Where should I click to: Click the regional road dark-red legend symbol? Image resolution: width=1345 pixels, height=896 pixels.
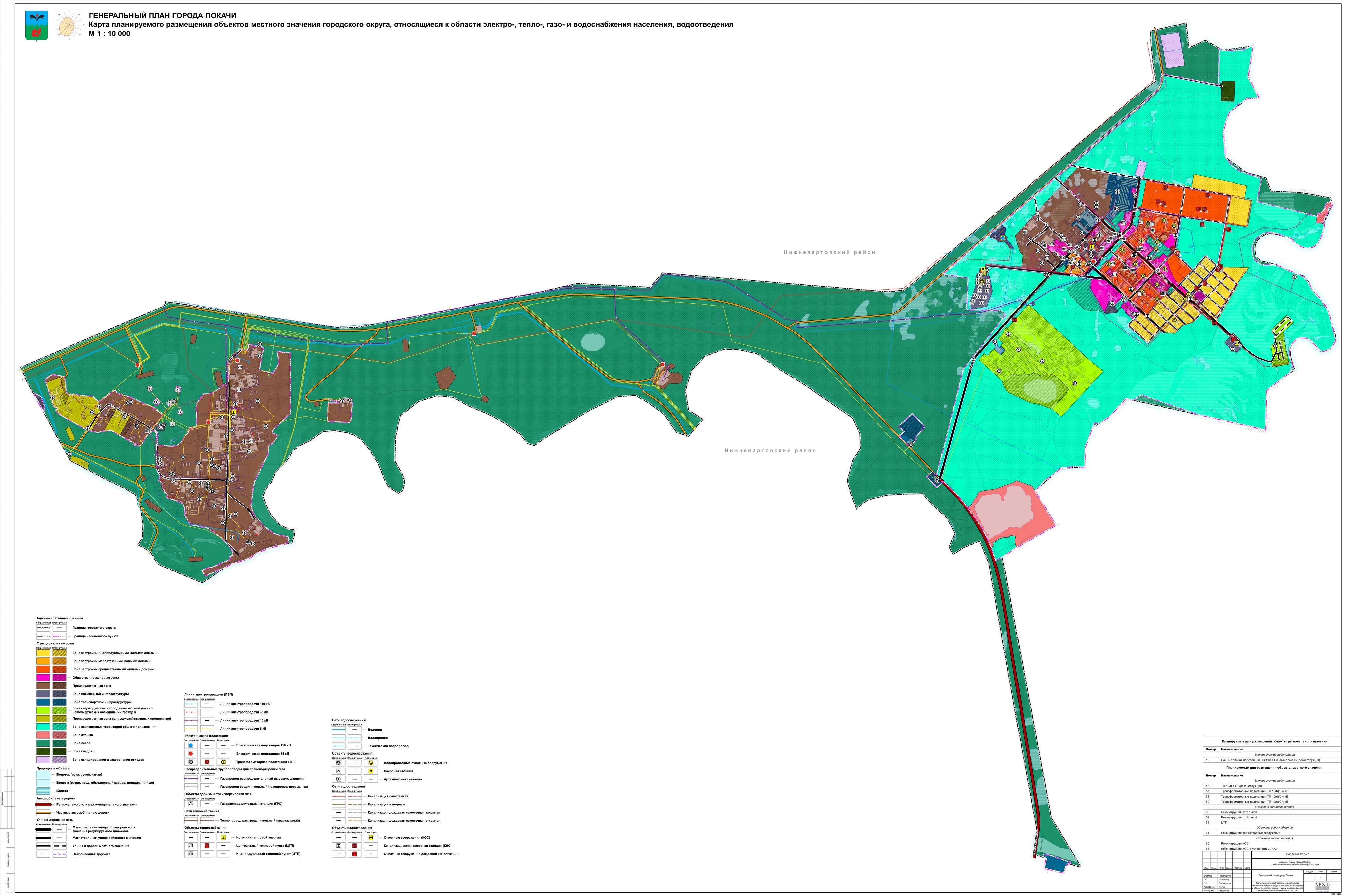(x=43, y=804)
